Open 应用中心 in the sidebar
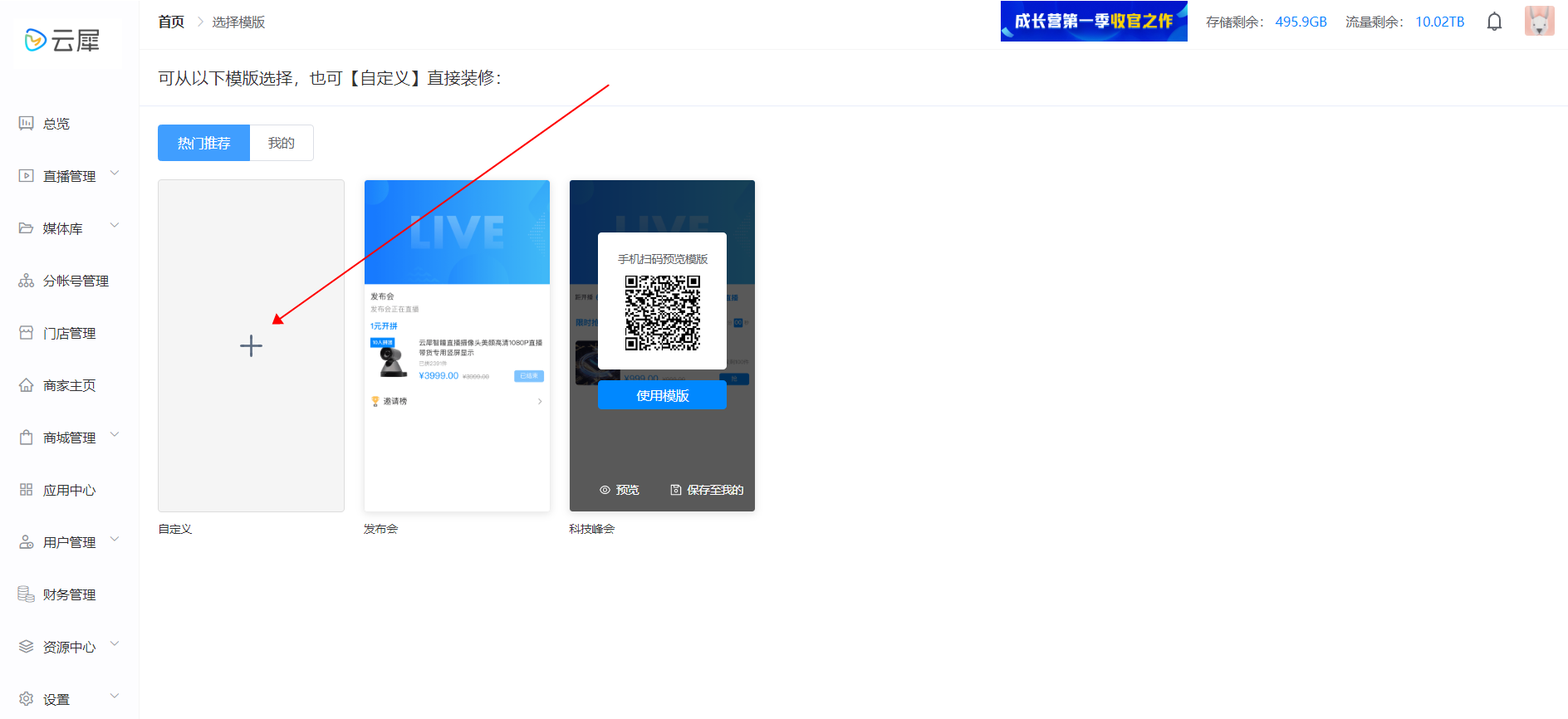This screenshot has width=1568, height=719. pos(70,490)
